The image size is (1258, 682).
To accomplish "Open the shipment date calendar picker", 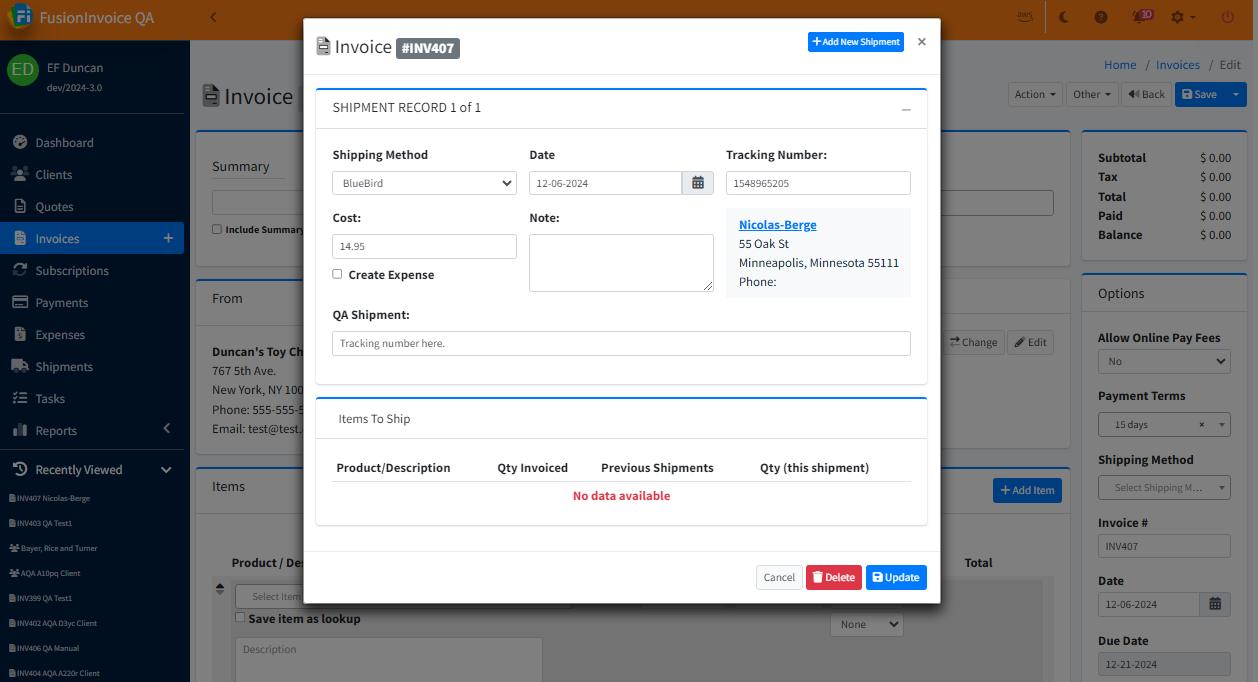I will tap(698, 183).
